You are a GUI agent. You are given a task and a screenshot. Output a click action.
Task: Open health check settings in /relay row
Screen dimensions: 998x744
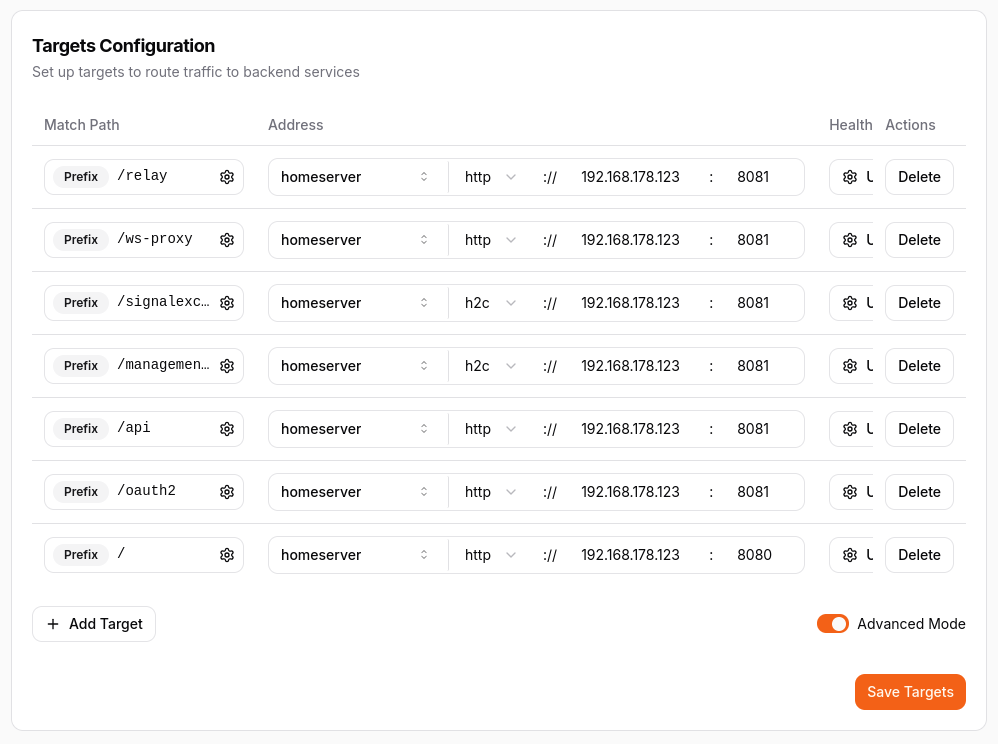(850, 177)
